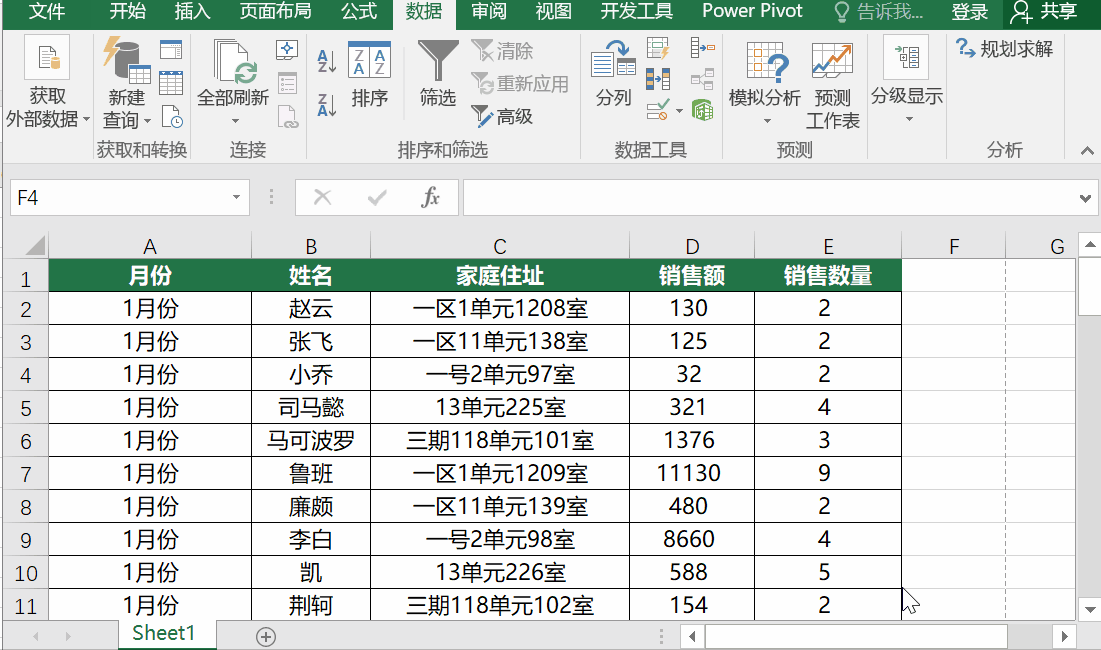The height and width of the screenshot is (650, 1101).
Task: Sort descending with the ZA sort icon
Action: coord(325,100)
